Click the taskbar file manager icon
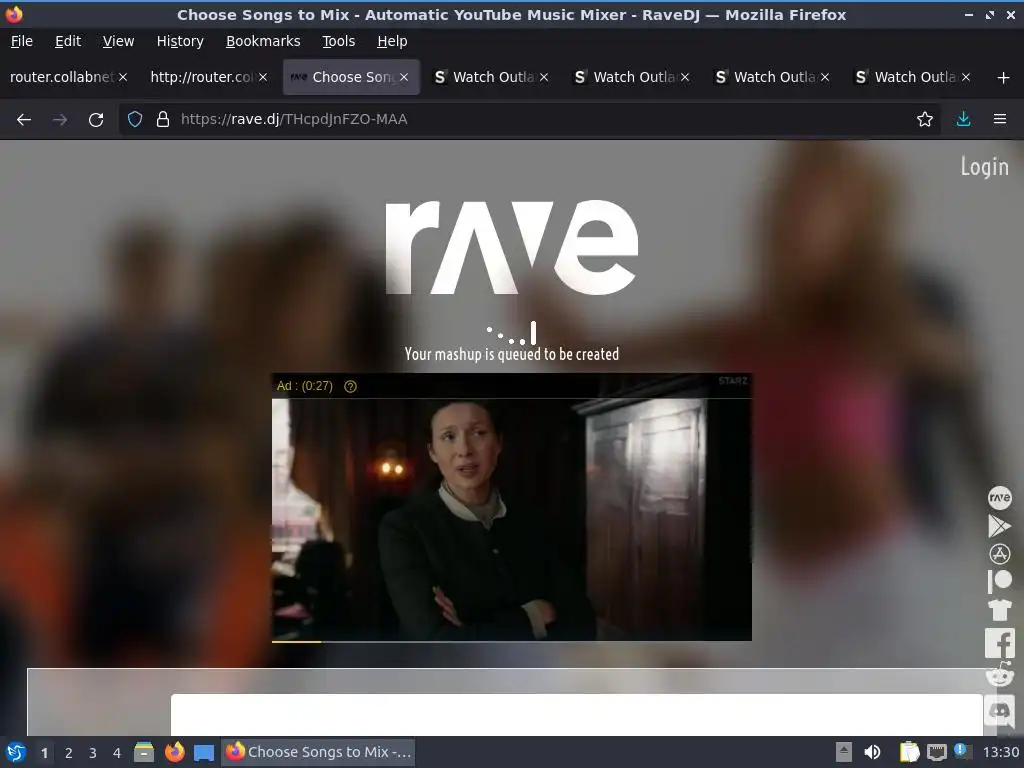 click(144, 752)
